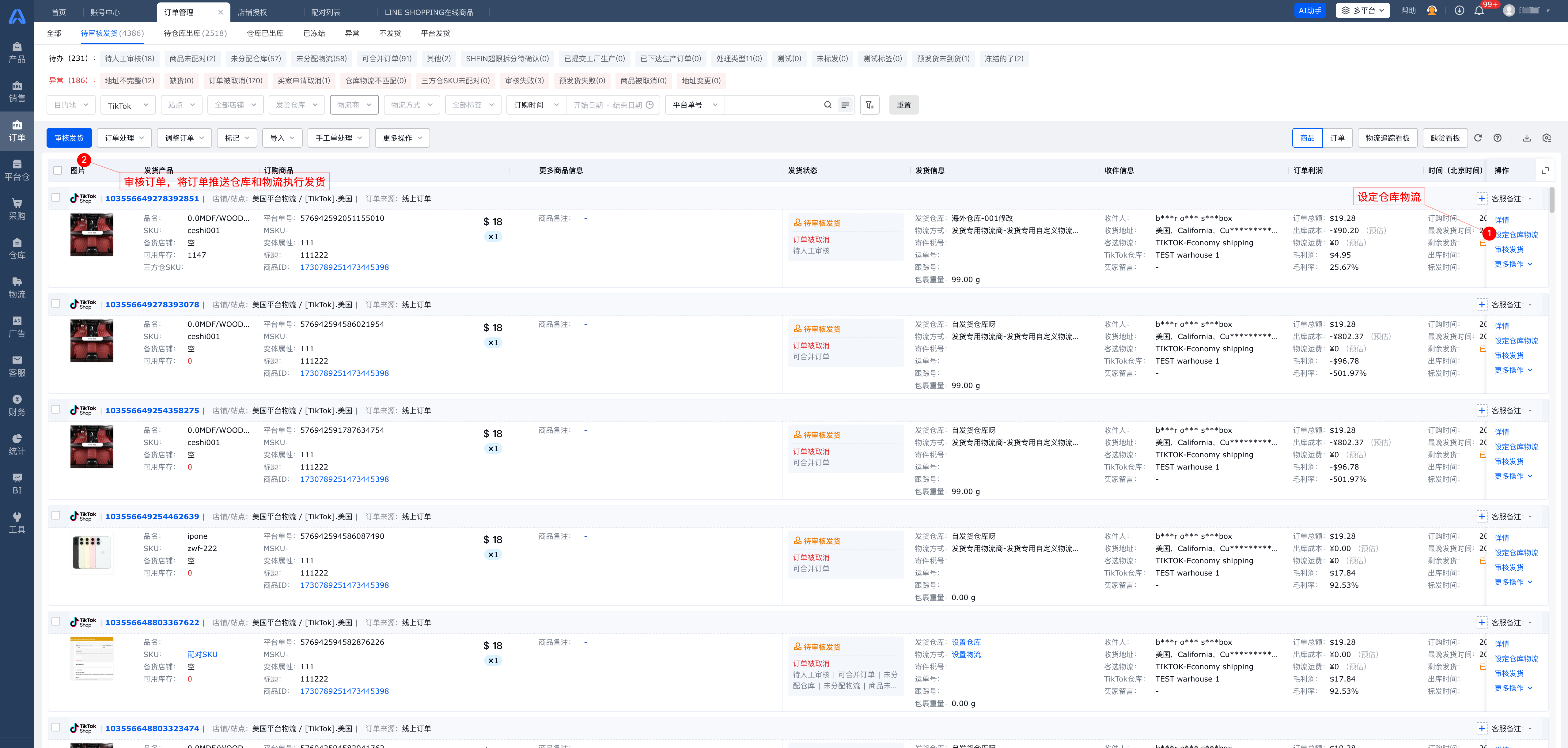Screen dimensions: 1568x748
Task: Open the TikTok platform dropdown
Action: pos(128,105)
